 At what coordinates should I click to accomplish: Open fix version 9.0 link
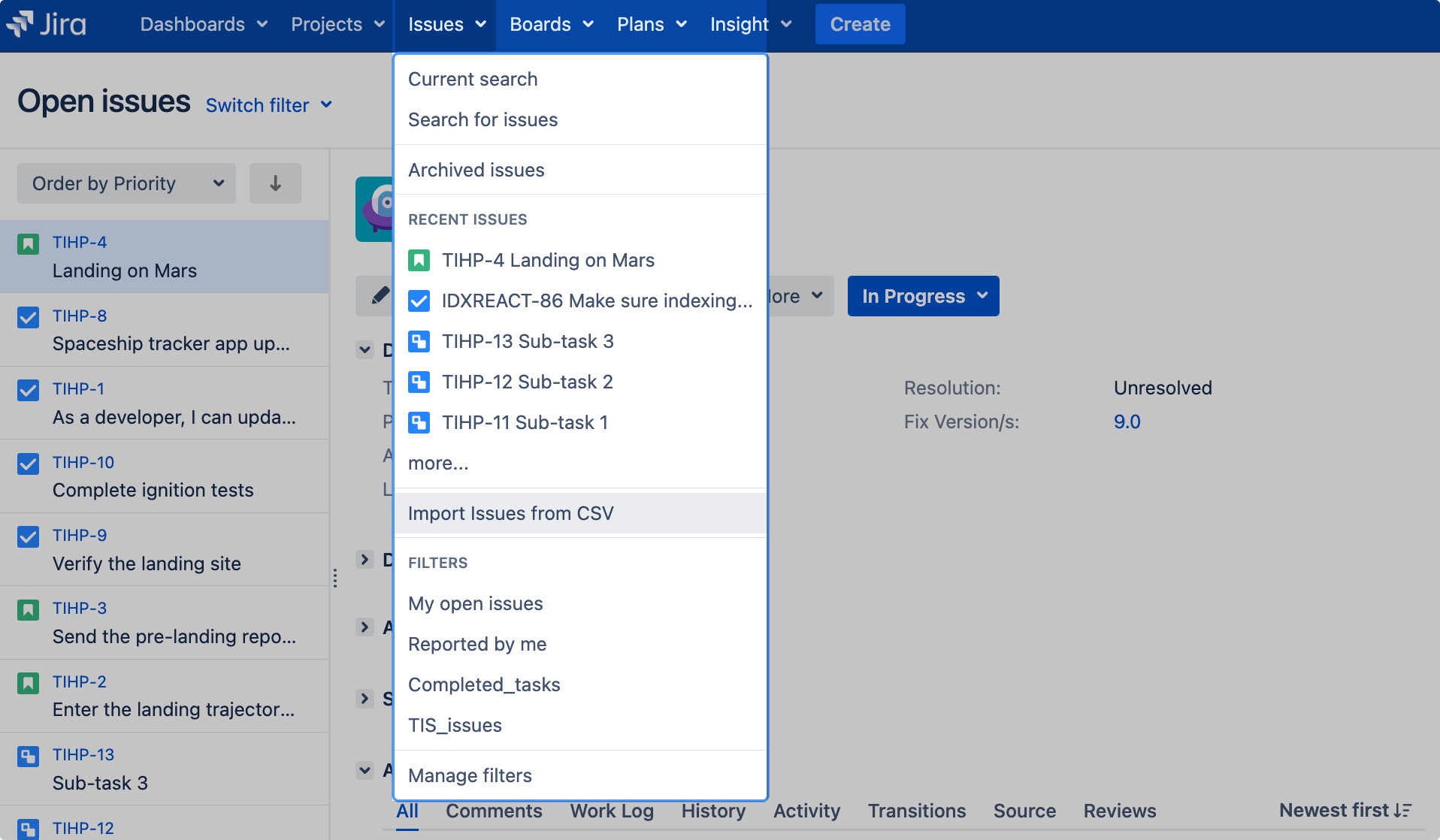click(x=1127, y=422)
